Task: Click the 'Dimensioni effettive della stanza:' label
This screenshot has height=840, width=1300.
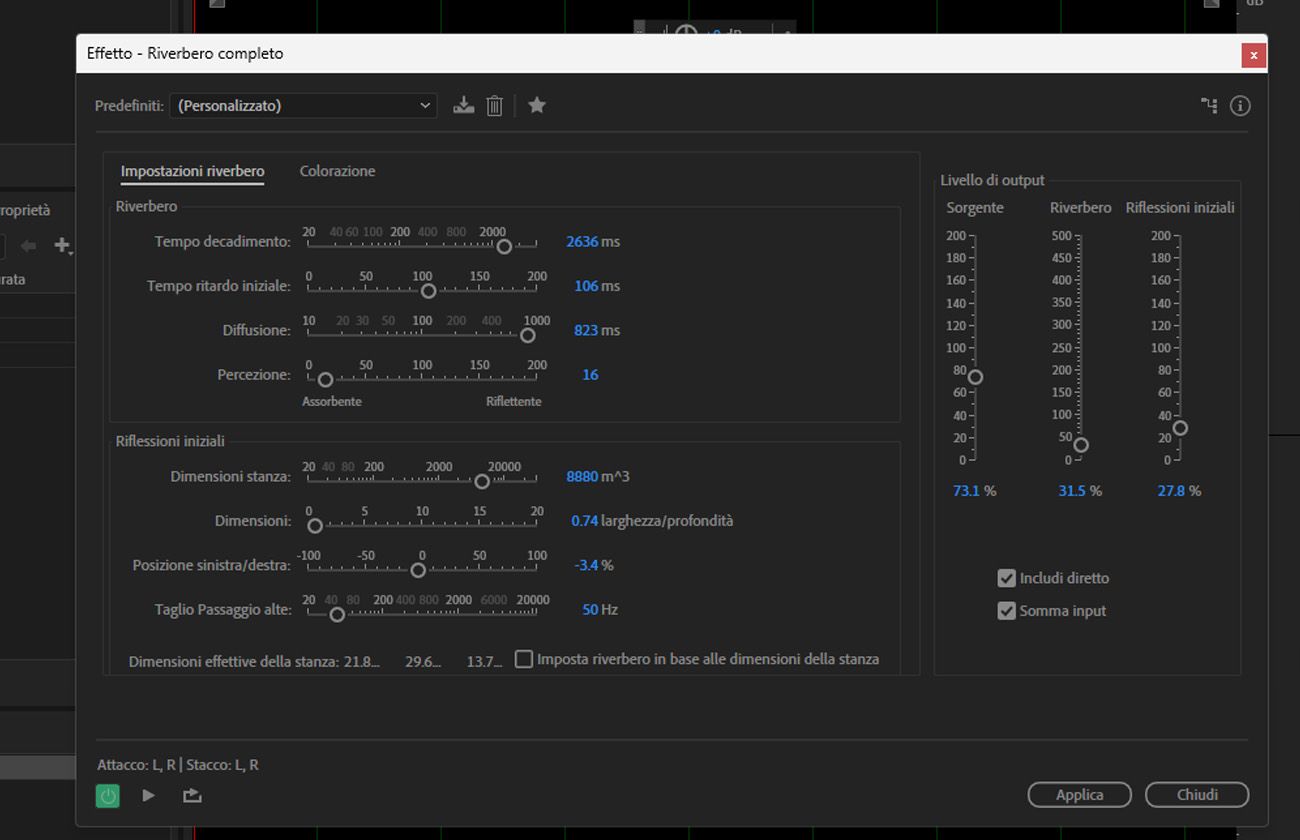Action: 234,661
